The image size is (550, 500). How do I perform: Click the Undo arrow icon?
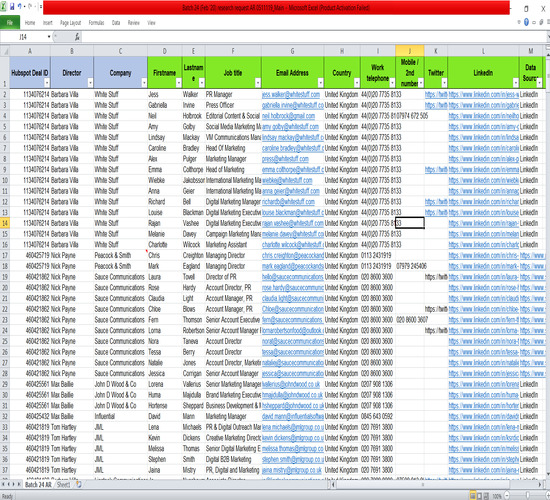[20, 6]
